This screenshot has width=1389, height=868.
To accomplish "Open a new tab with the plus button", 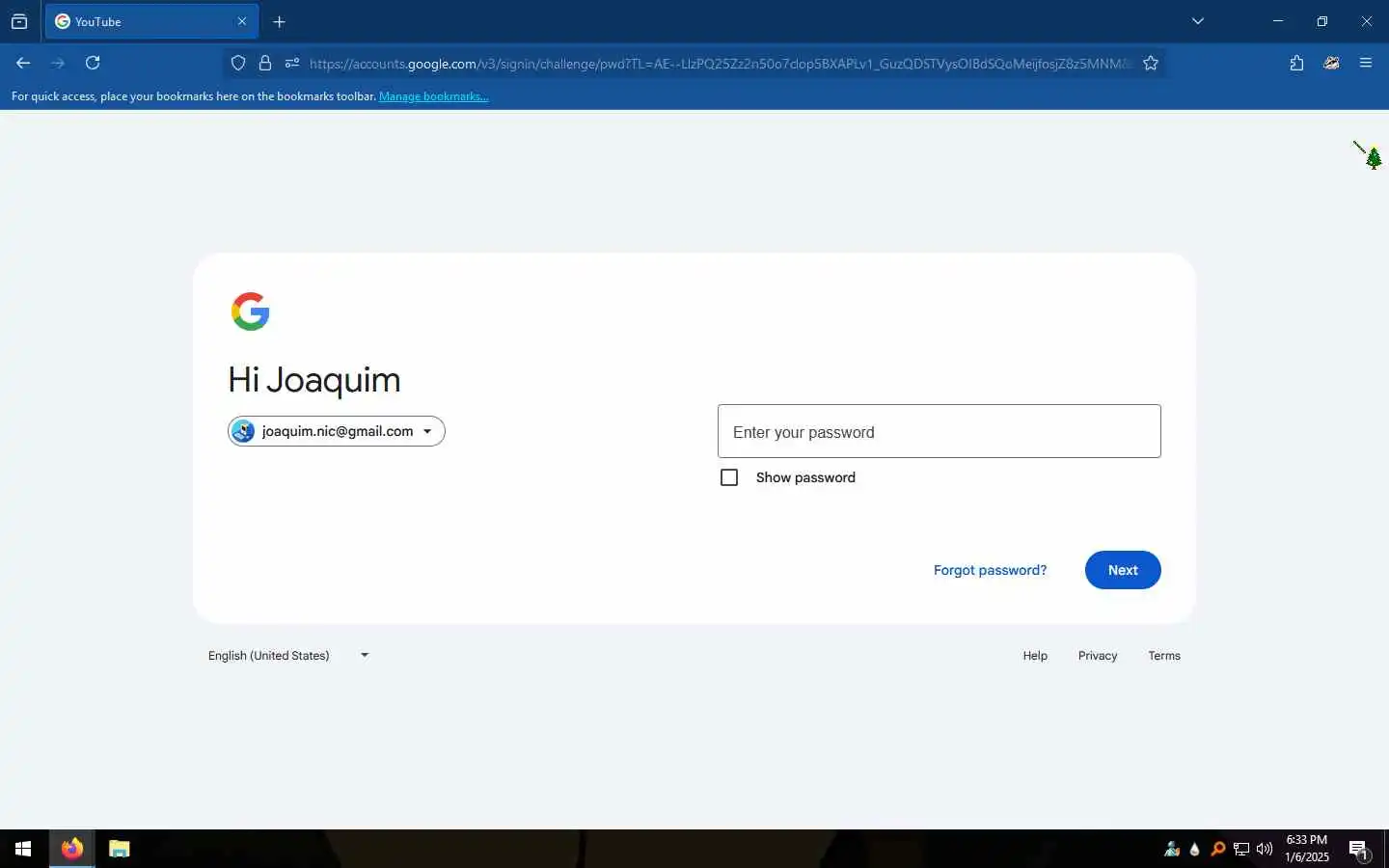I will [x=279, y=21].
